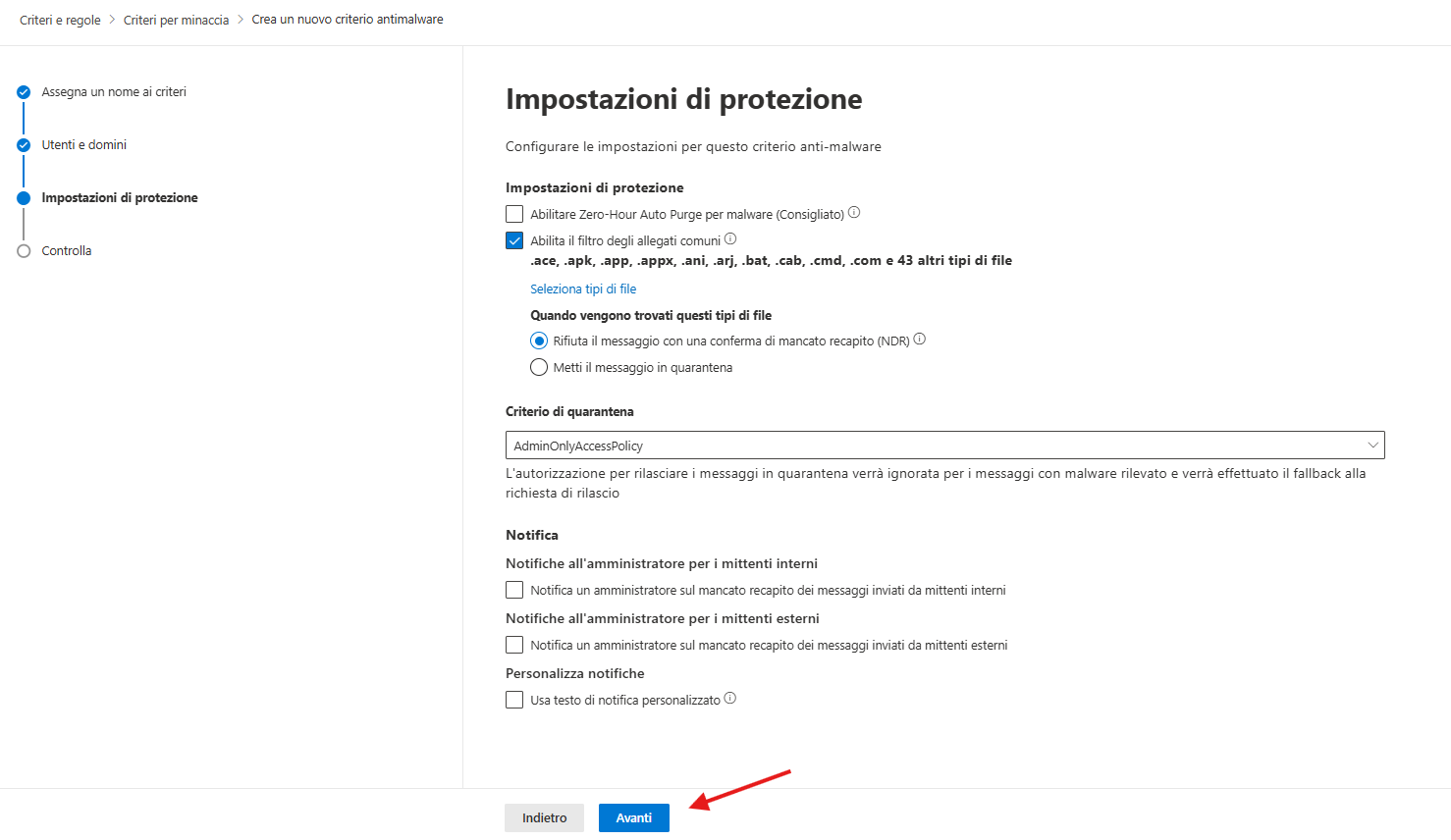
Task: Click Seleziona tipi di file link
Action: [583, 289]
